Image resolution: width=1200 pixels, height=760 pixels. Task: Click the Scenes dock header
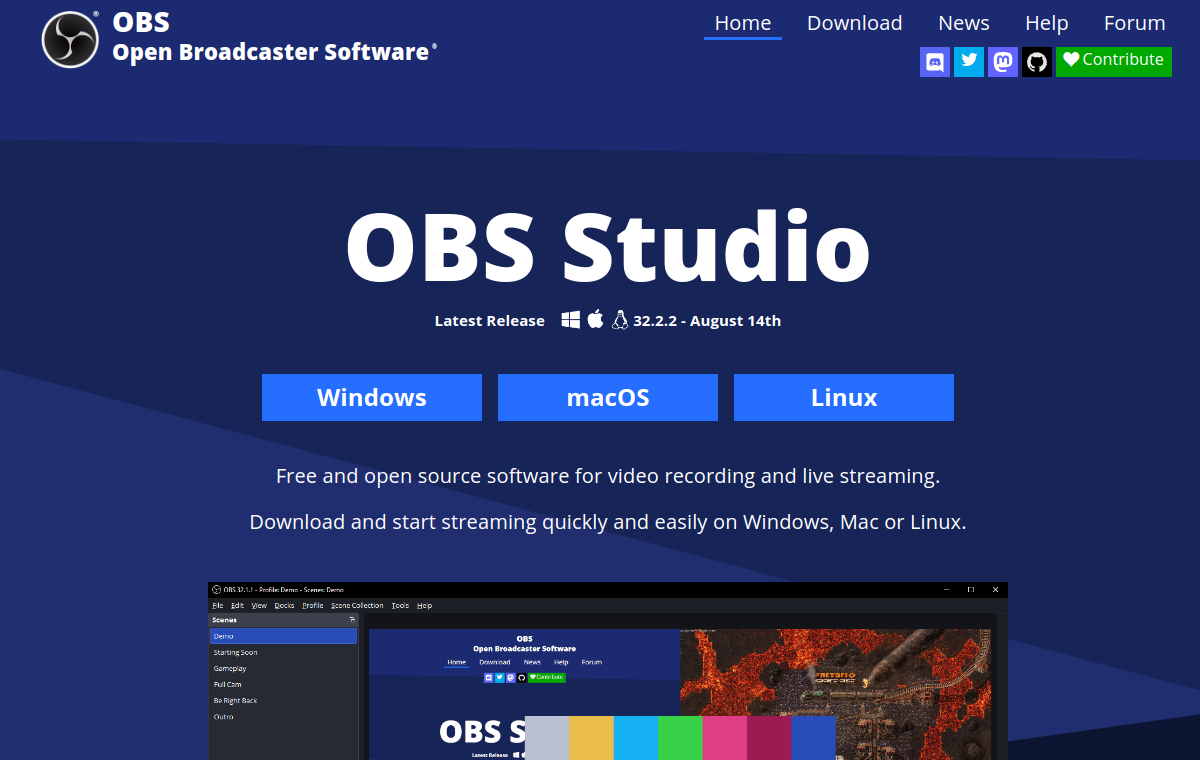pyautogui.click(x=283, y=620)
